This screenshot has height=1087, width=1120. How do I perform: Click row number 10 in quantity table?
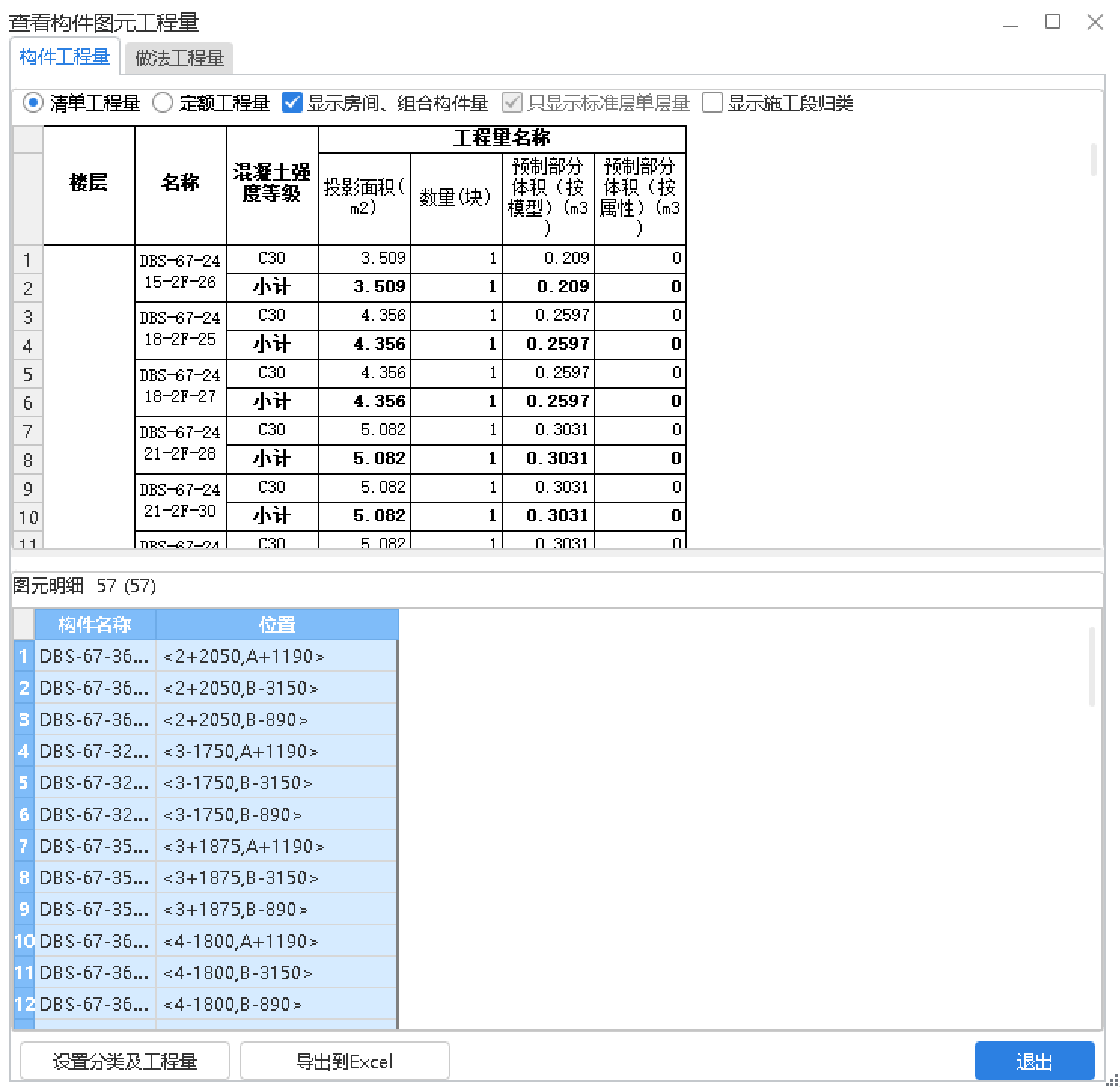click(x=28, y=518)
